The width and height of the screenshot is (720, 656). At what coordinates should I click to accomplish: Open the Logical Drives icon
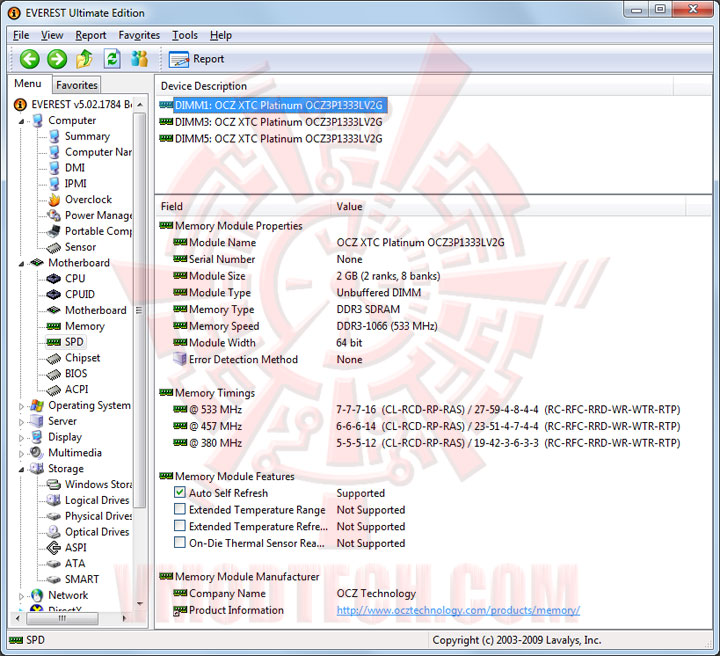54,500
